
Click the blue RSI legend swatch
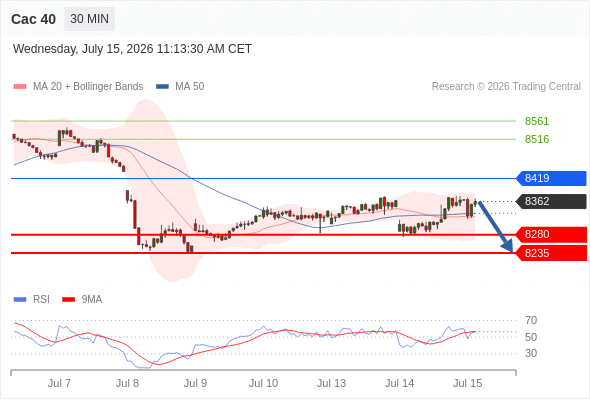[20, 300]
